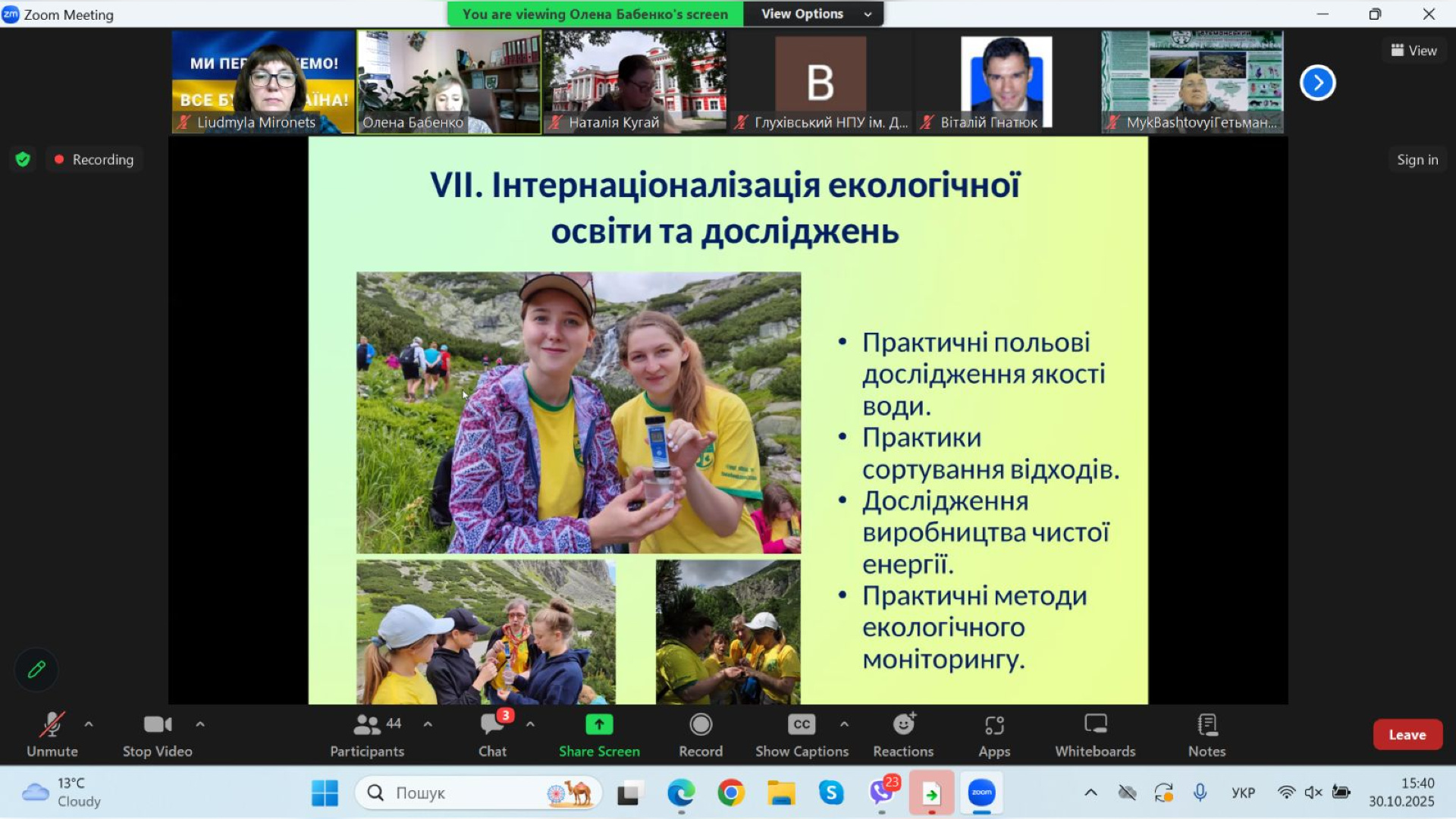Show captions with the CC button
The width and height of the screenshot is (1456, 819).
click(x=802, y=725)
